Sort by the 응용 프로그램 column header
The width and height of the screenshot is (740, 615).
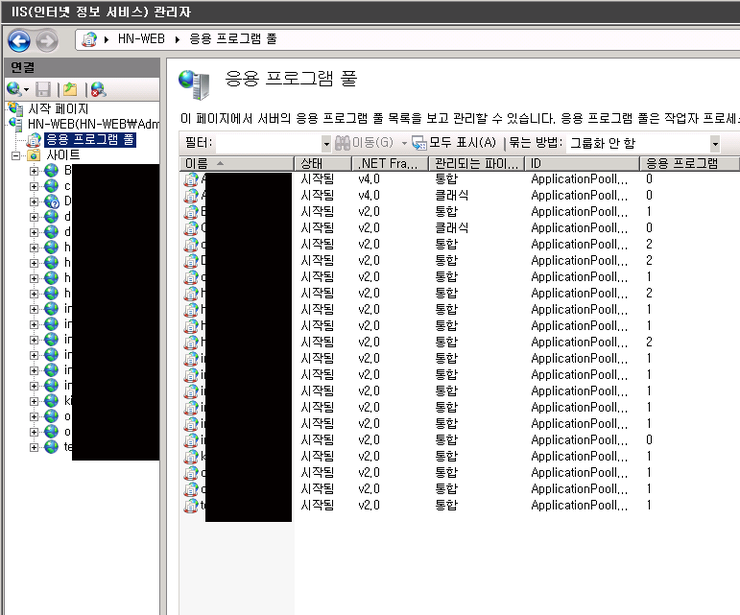(x=689, y=164)
